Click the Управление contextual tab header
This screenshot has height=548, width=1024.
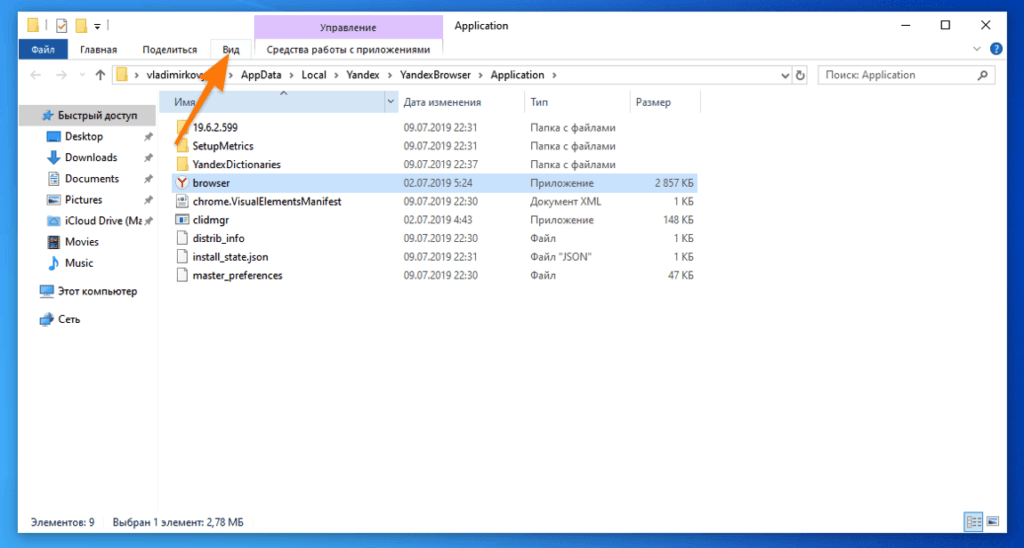pos(348,27)
